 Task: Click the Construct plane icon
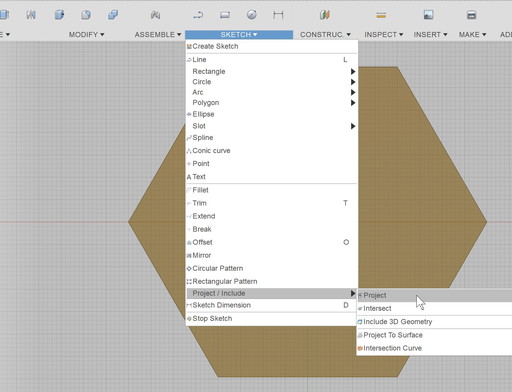pyautogui.click(x=325, y=15)
